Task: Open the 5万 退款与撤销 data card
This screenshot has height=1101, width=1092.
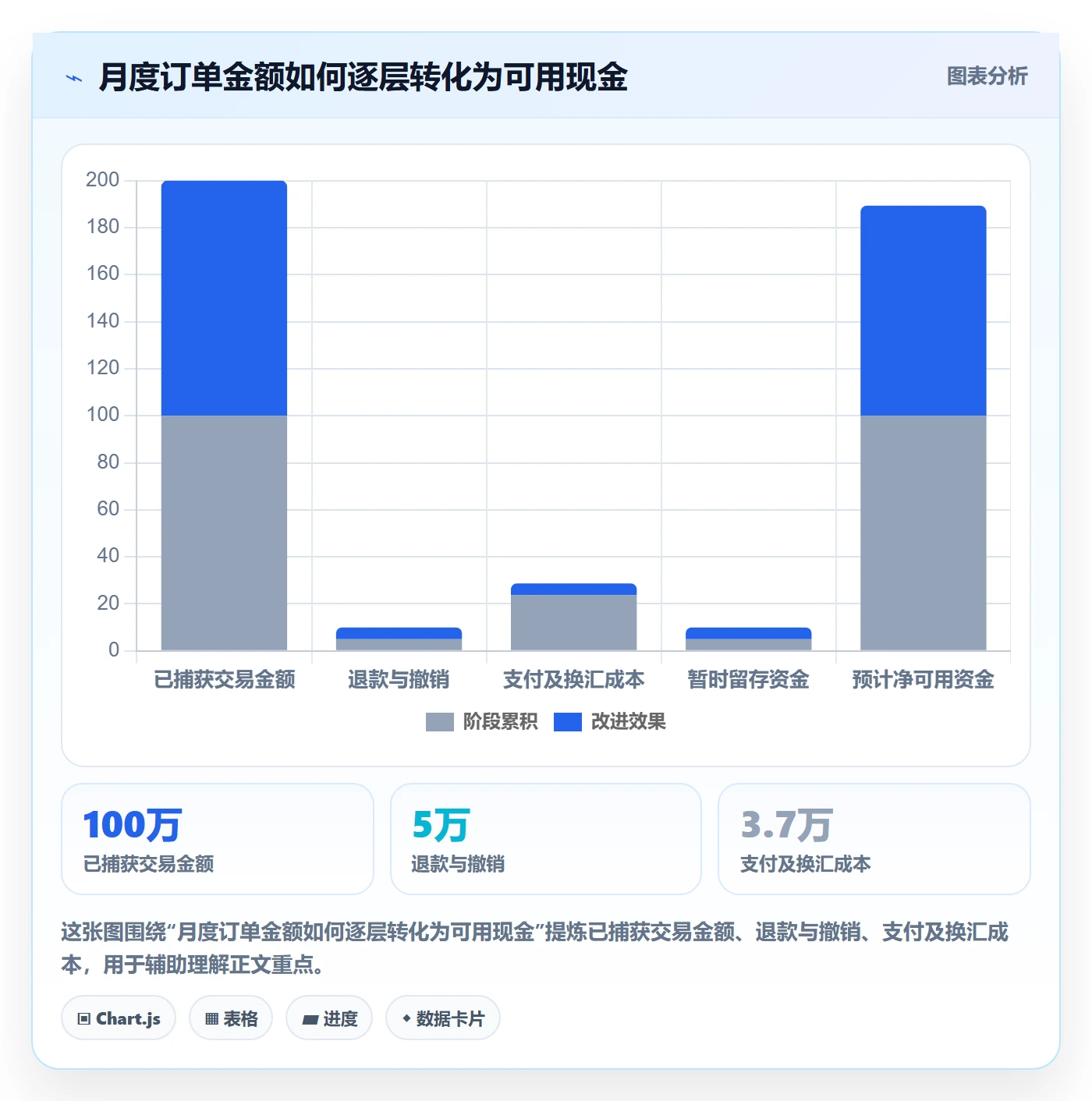Action: coord(546,839)
